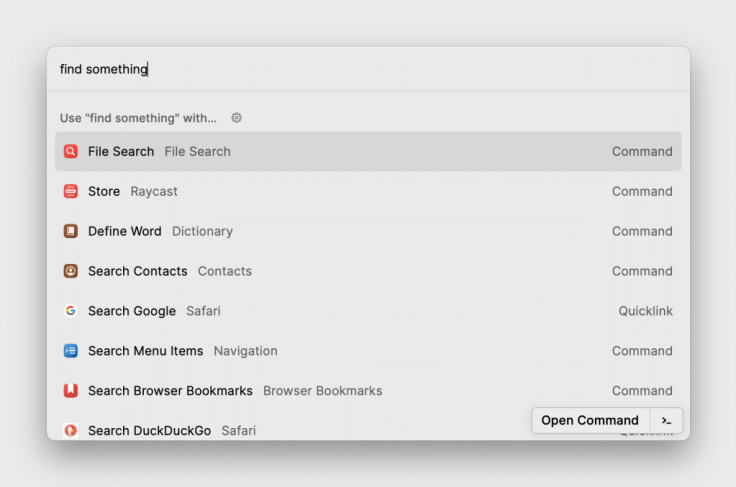Click the red File Search magnifier icon

pos(71,152)
